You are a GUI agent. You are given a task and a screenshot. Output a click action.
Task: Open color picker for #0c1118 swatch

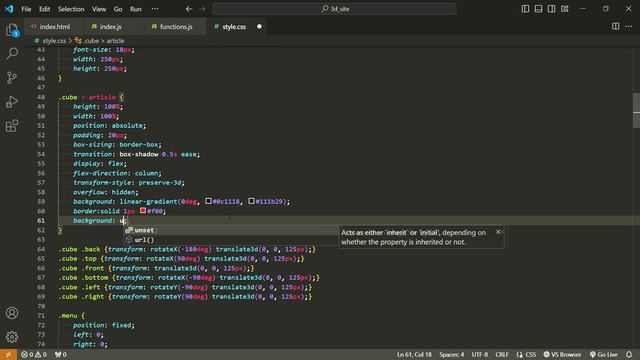pyautogui.click(x=208, y=201)
